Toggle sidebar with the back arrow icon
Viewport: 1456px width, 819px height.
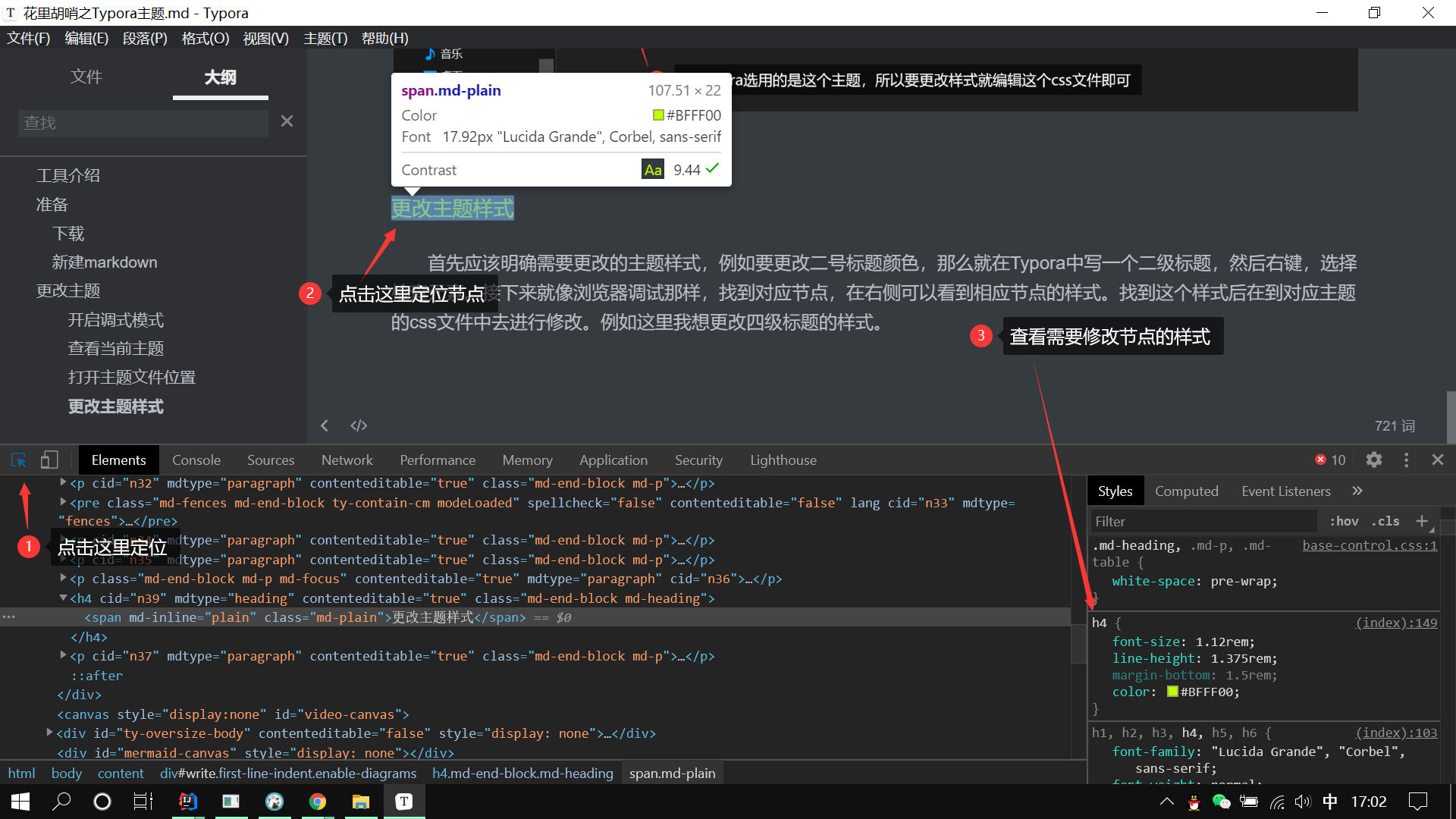click(325, 425)
